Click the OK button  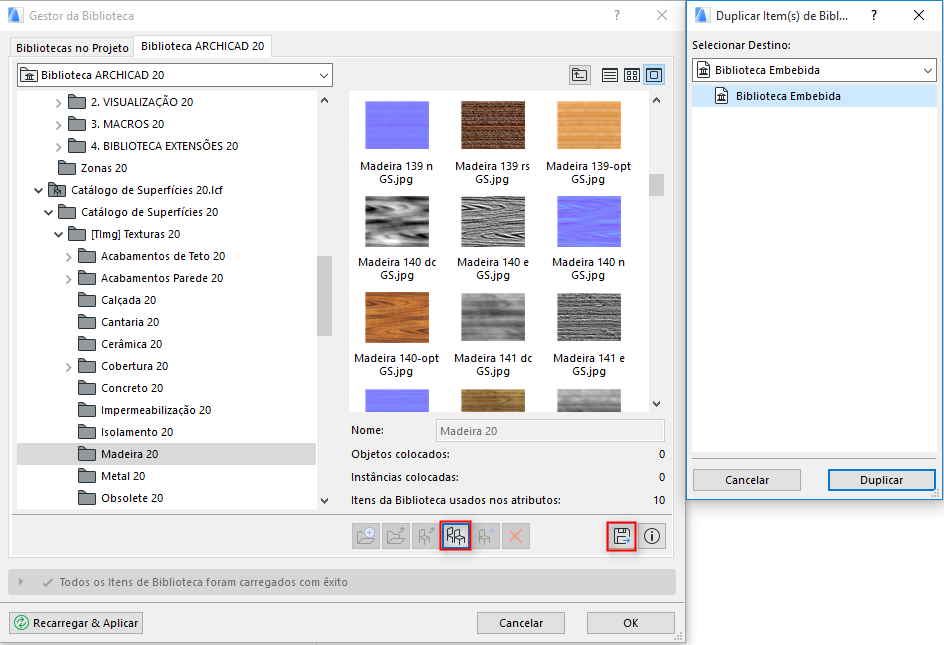pos(630,623)
